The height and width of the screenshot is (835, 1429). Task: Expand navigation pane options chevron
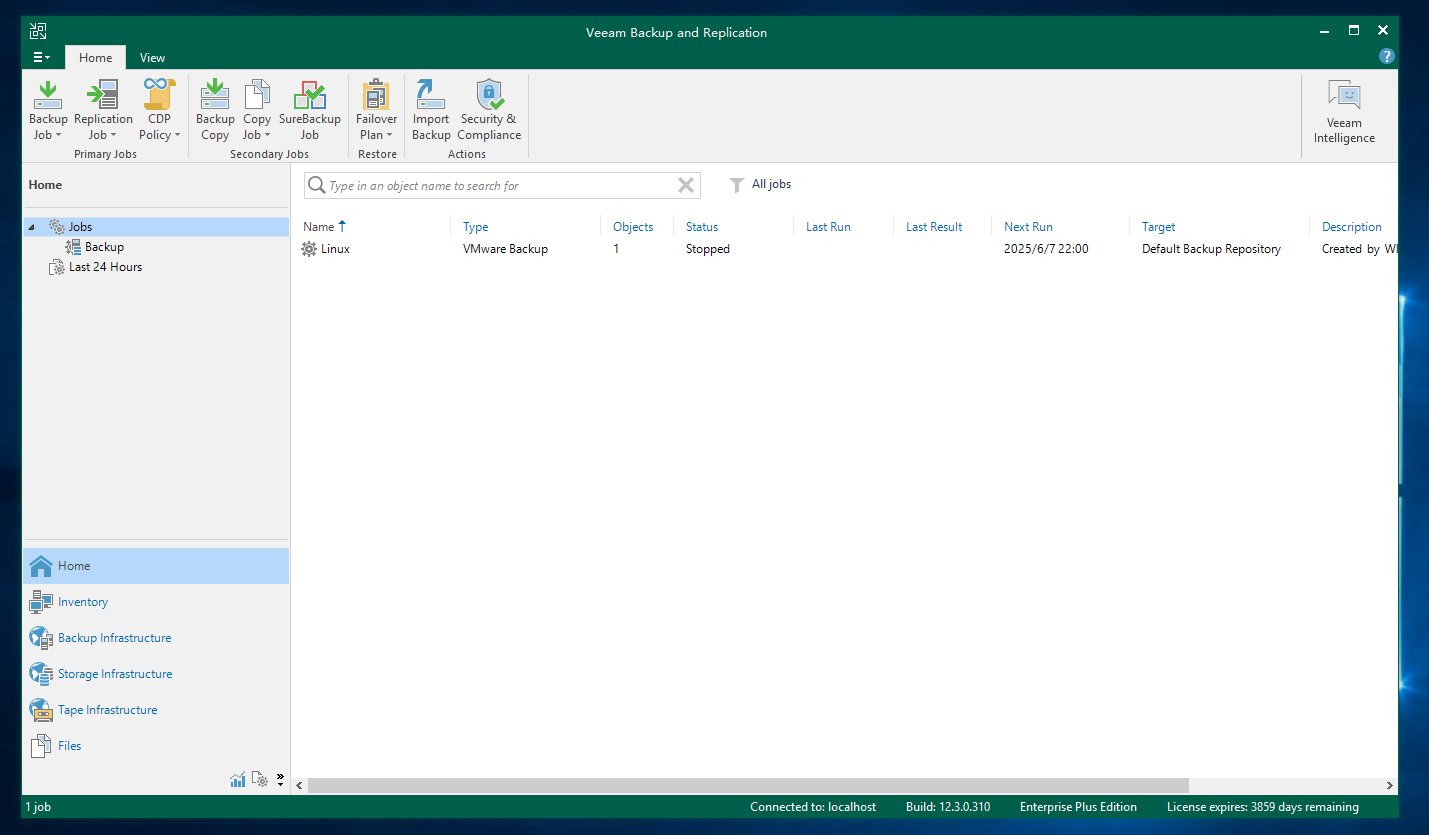click(280, 780)
